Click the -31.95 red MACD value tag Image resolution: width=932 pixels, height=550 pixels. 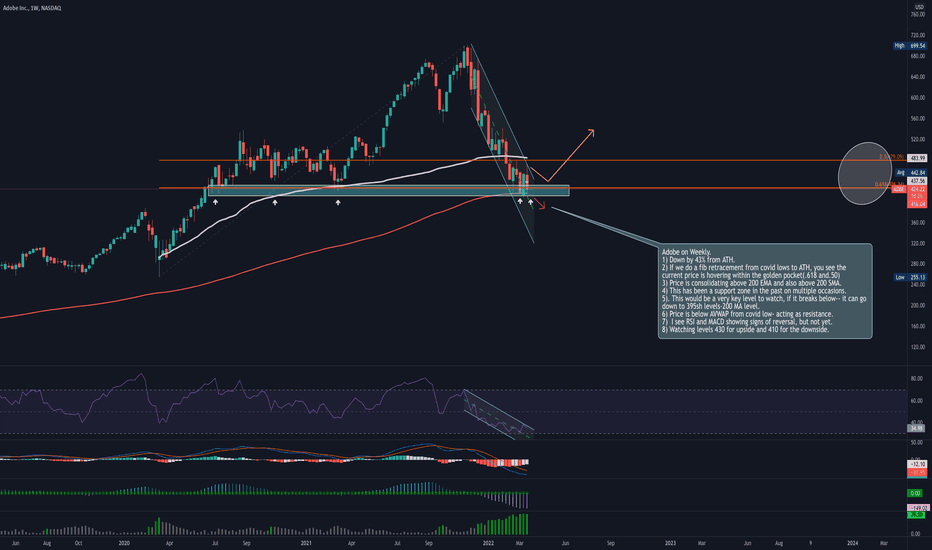point(917,472)
